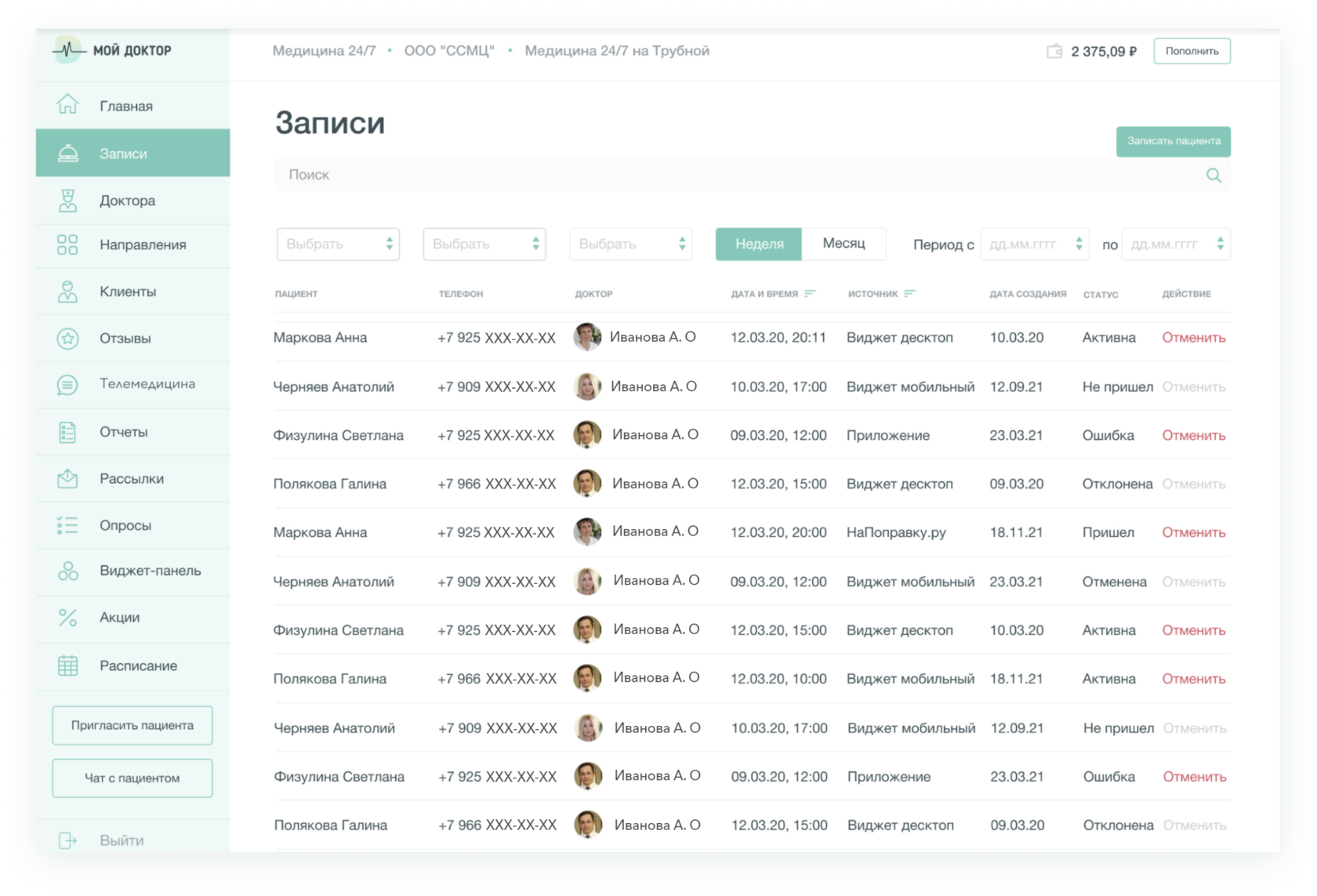The width and height of the screenshot is (1317, 896).
Task: Sort by Источник column
Action: pos(909,294)
